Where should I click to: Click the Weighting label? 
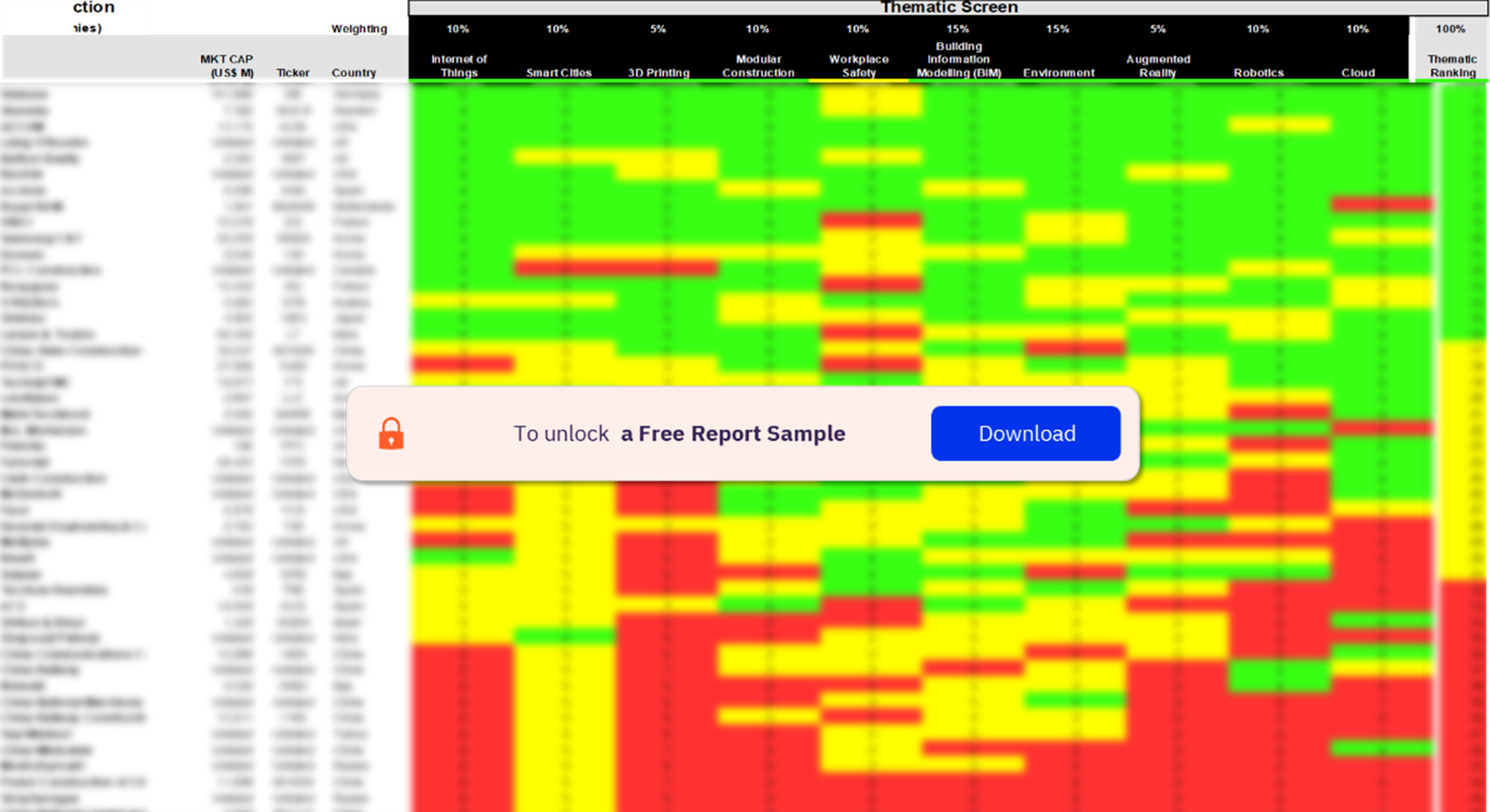pyautogui.click(x=359, y=29)
